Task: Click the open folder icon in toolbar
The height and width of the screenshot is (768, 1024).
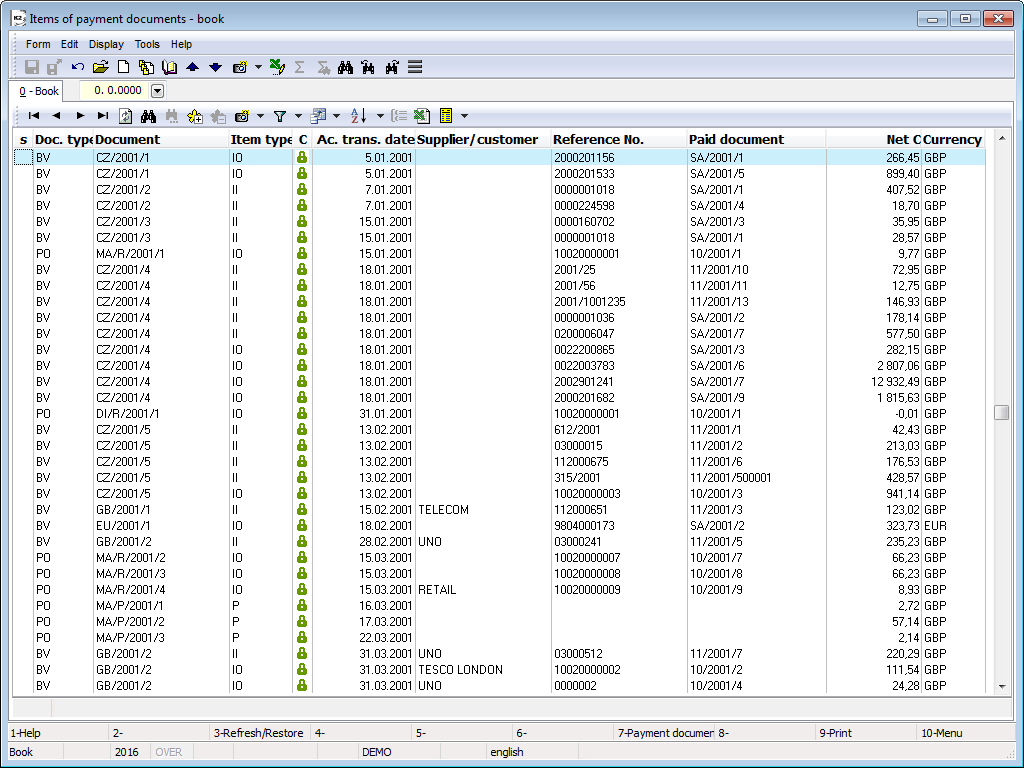Action: coord(100,67)
